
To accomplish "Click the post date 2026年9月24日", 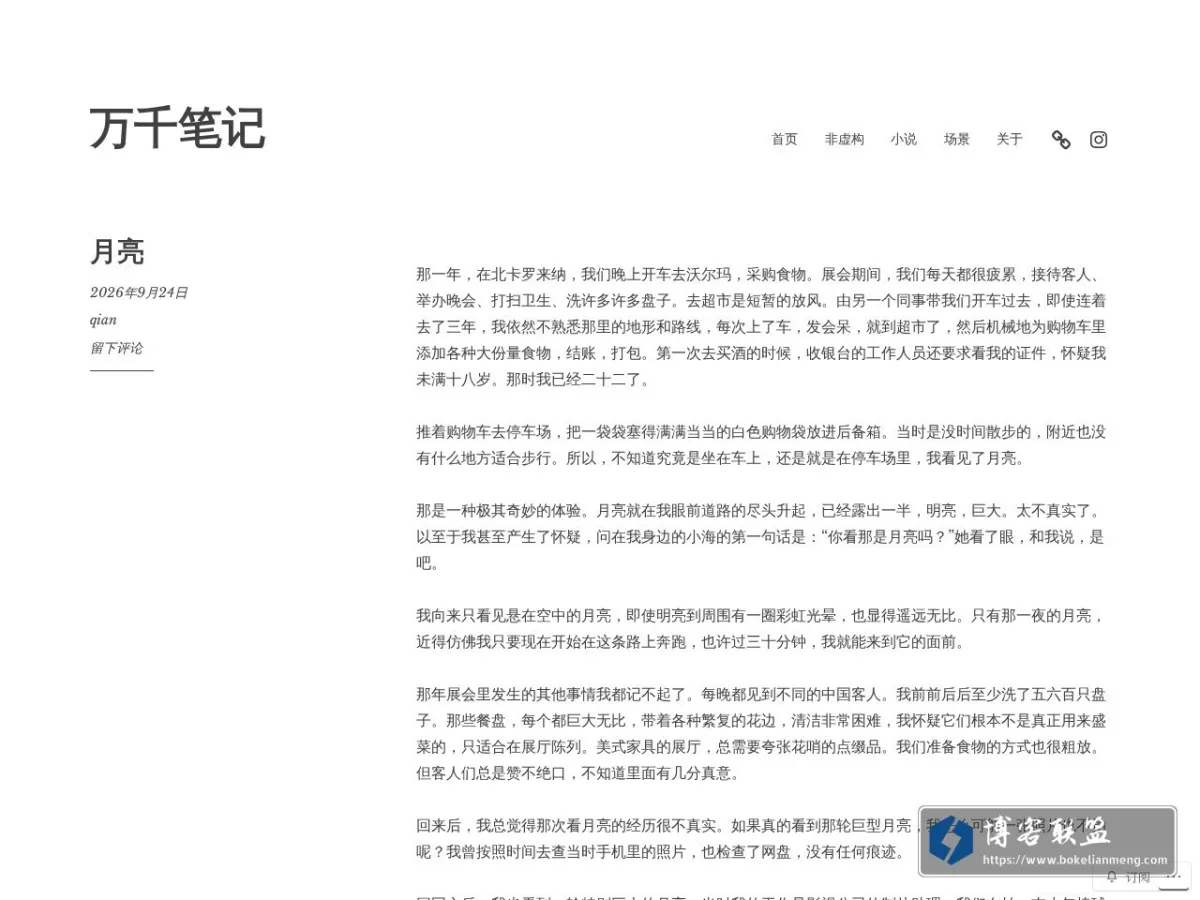I will pyautogui.click(x=139, y=292).
